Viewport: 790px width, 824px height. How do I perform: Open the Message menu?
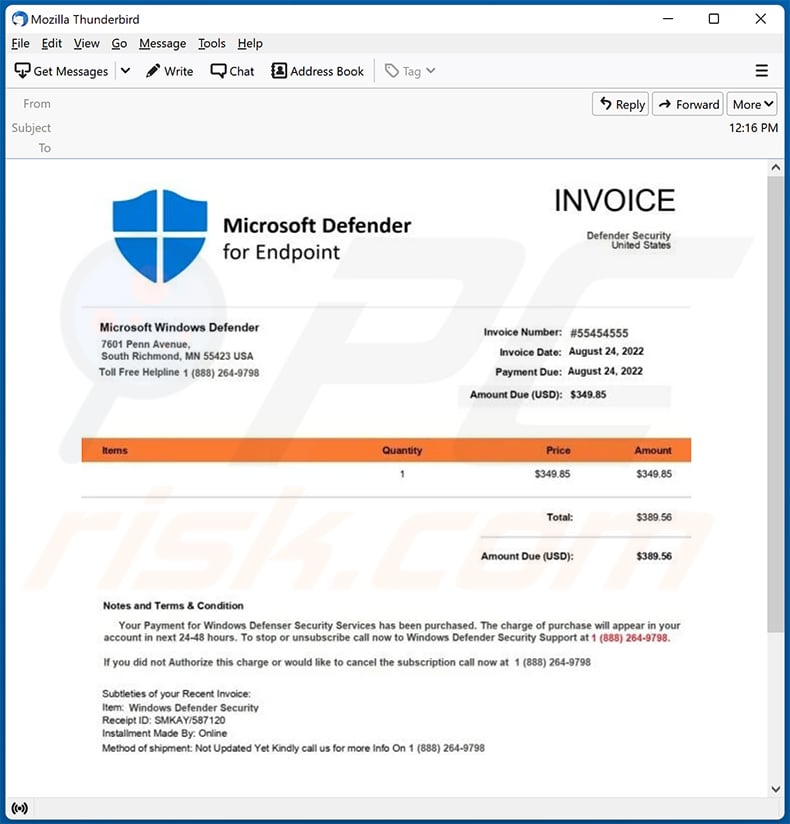tap(162, 44)
